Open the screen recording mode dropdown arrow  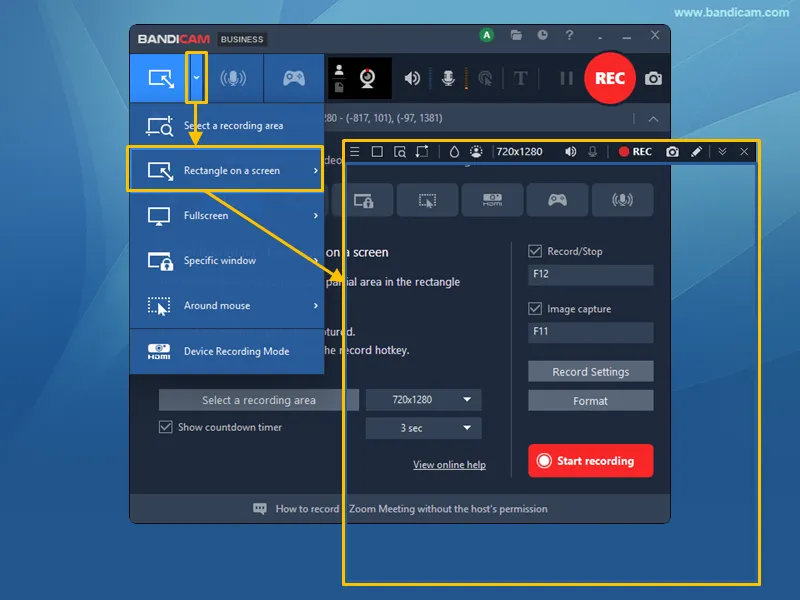[x=196, y=78]
